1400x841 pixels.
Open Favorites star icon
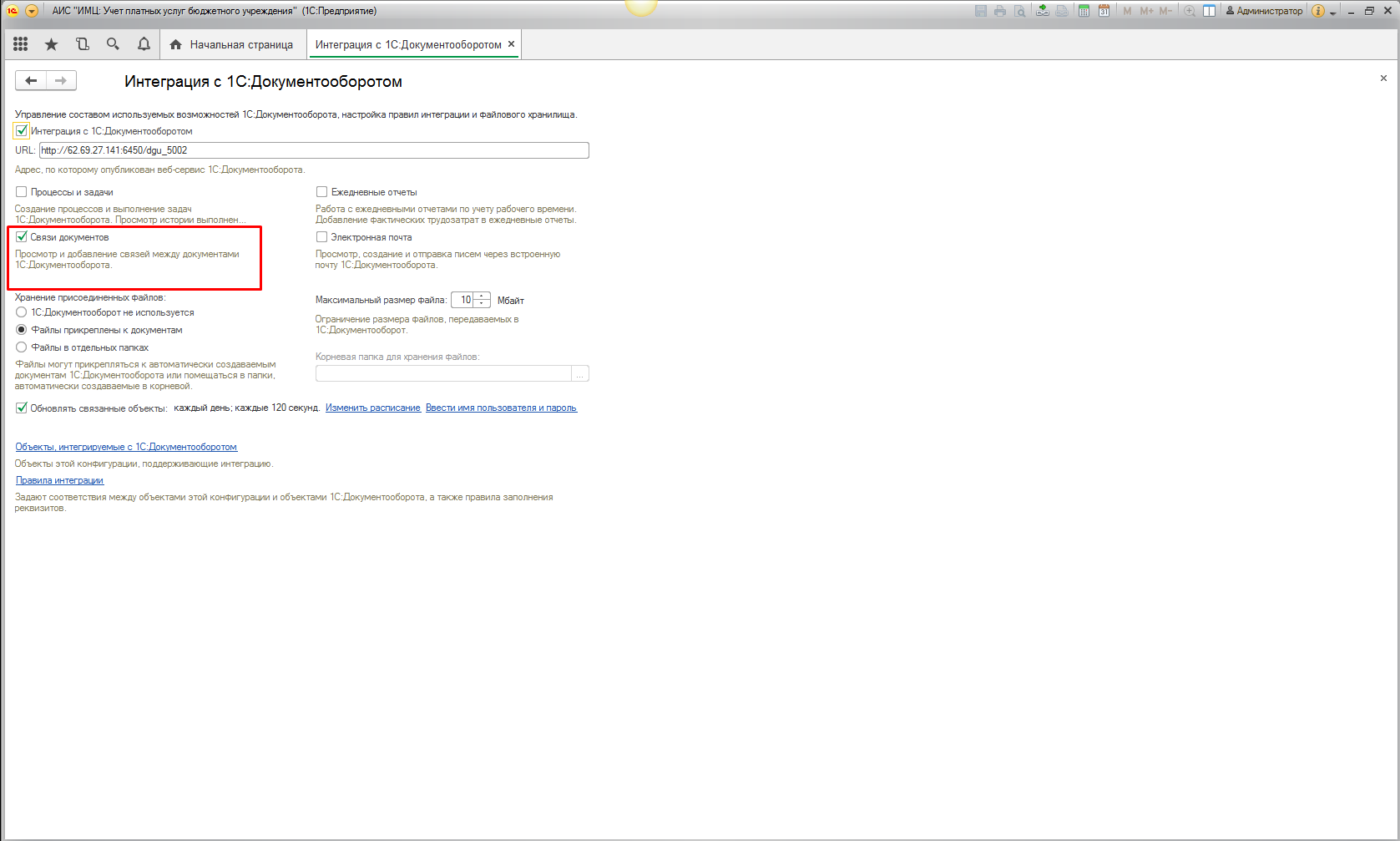(x=52, y=44)
